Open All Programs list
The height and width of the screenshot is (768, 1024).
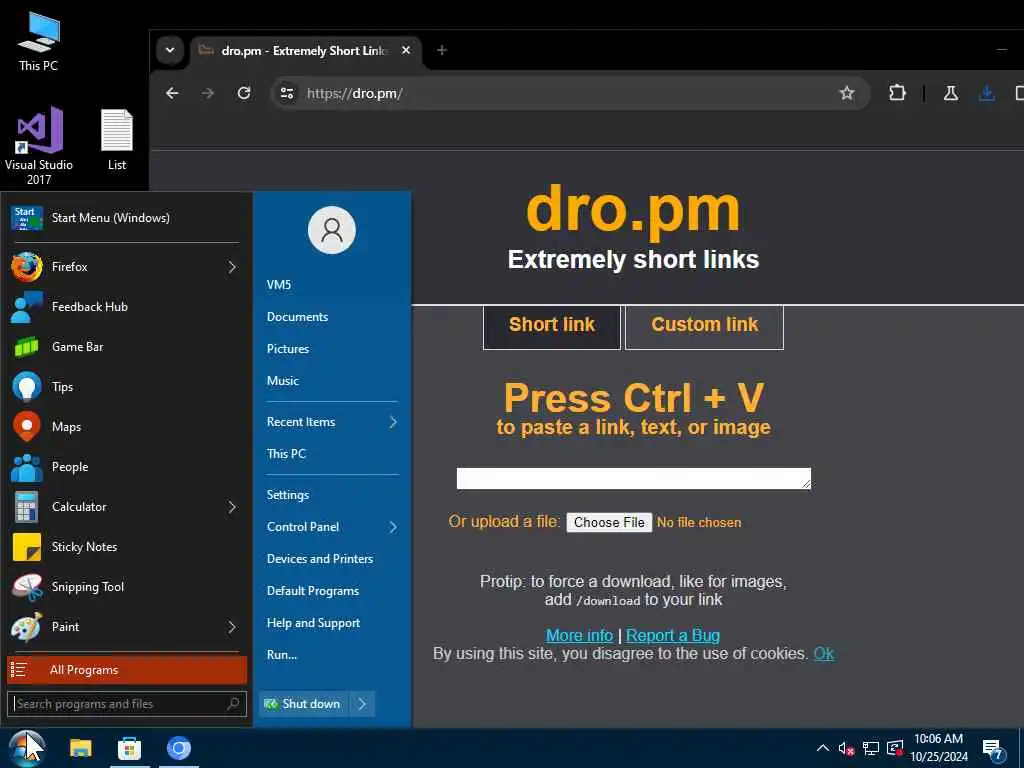click(x=127, y=670)
